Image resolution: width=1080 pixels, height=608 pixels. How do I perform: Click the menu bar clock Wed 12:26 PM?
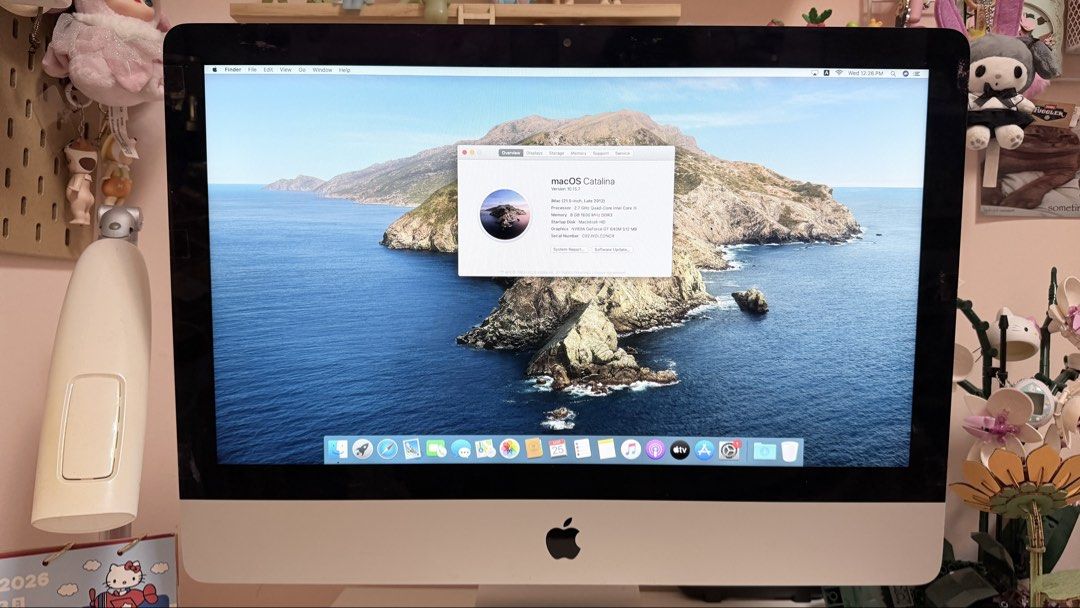866,73
